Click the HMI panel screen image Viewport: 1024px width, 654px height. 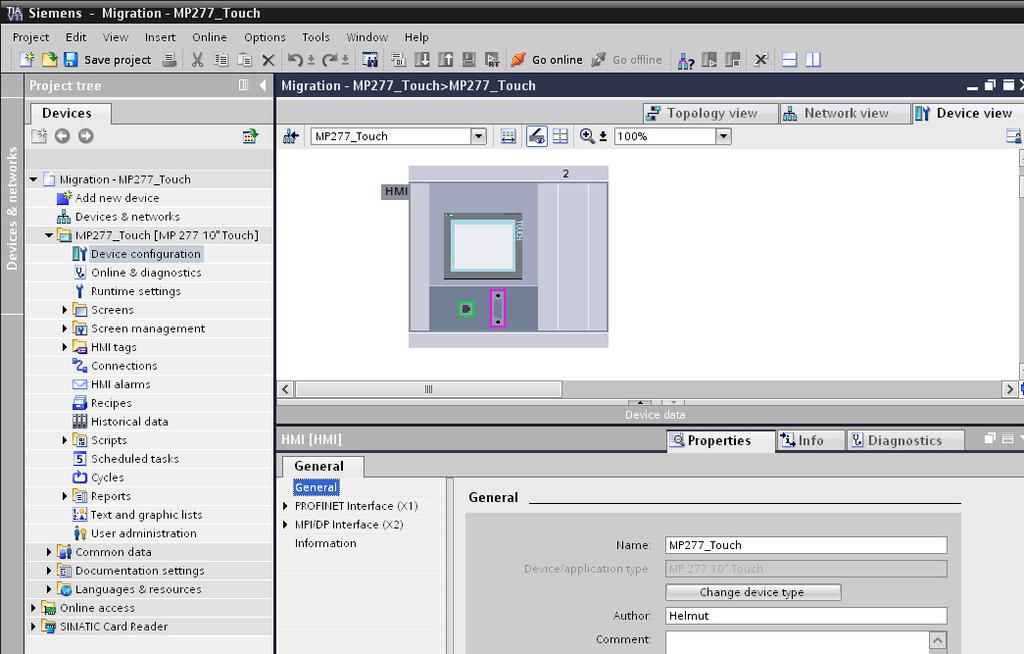[x=484, y=246]
